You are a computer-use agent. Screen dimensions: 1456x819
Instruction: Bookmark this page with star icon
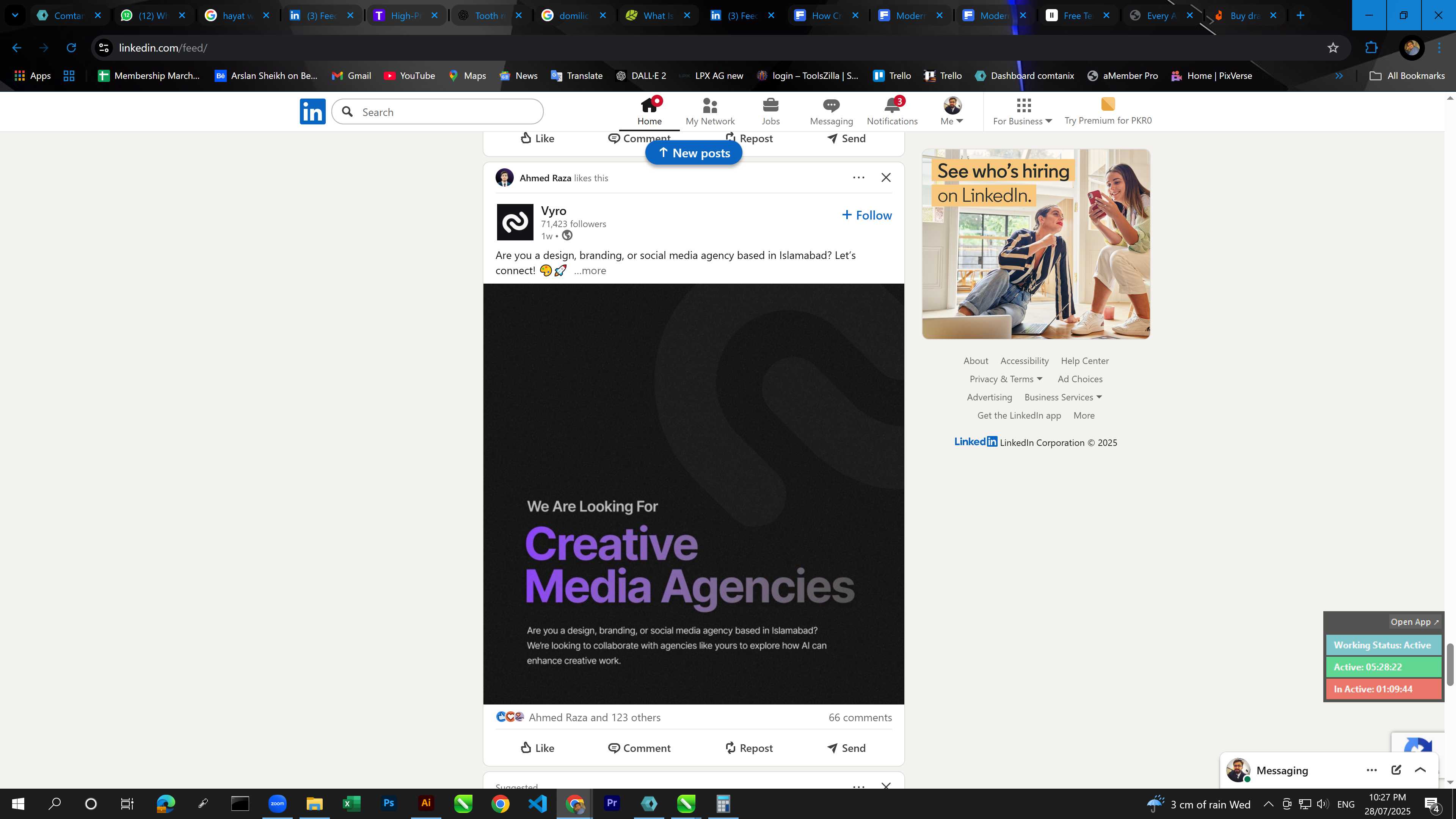click(x=1333, y=48)
